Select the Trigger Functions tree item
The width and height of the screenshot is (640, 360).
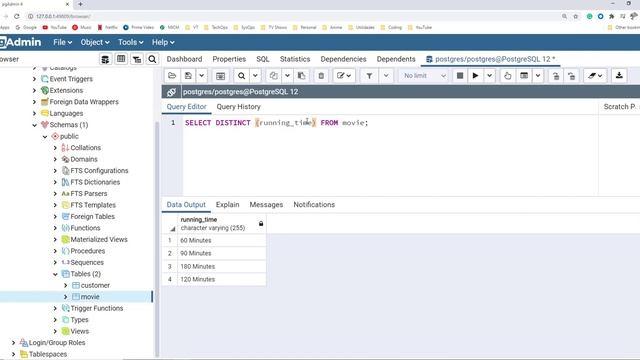pos(97,308)
